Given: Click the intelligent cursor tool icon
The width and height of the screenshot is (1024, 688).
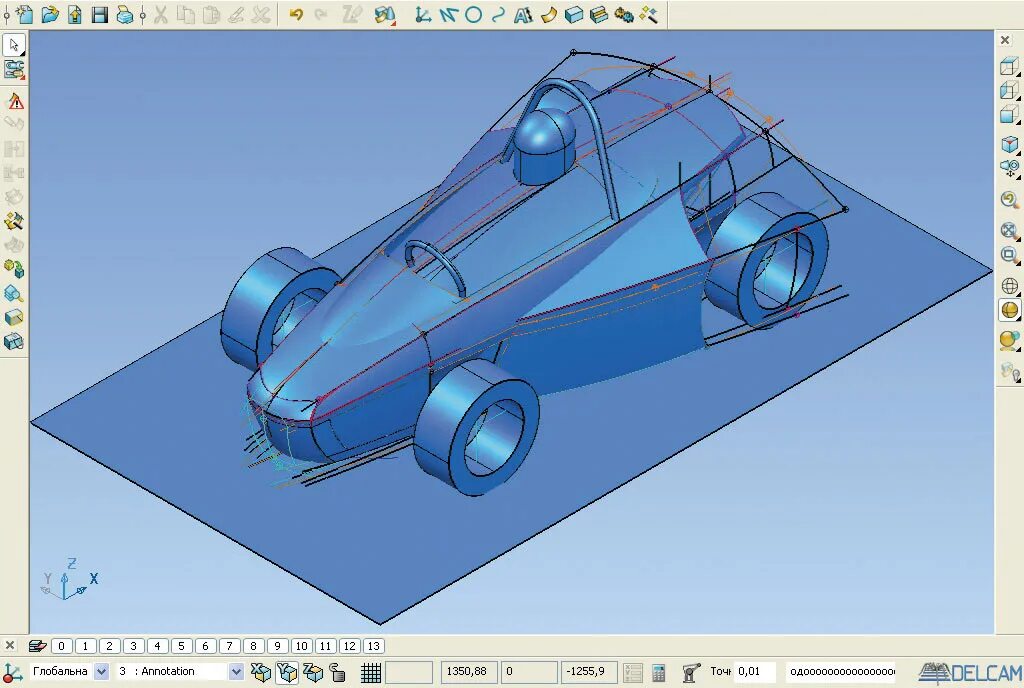Looking at the screenshot, I should click(x=691, y=672).
